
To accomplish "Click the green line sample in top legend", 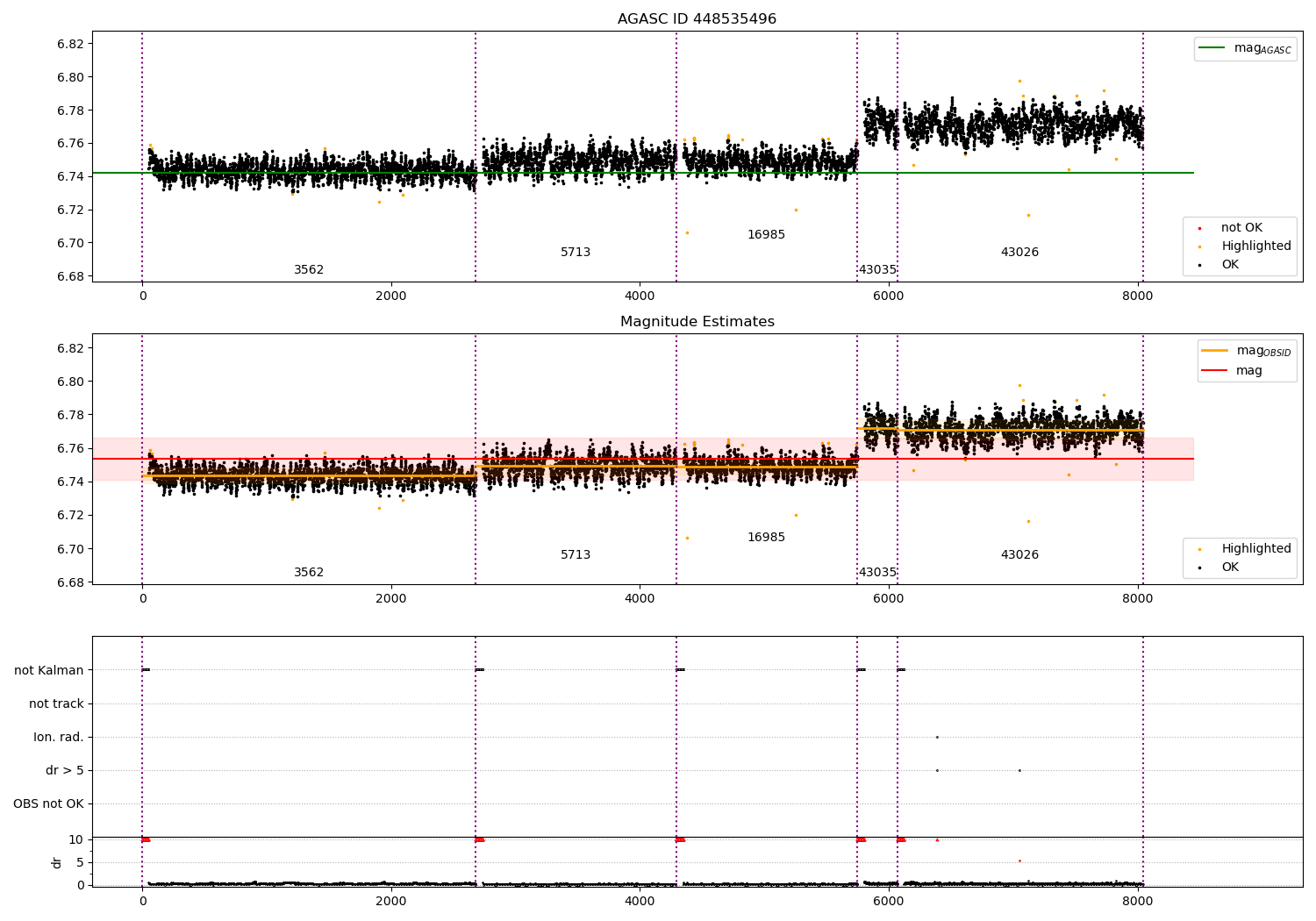I will click(x=1212, y=48).
